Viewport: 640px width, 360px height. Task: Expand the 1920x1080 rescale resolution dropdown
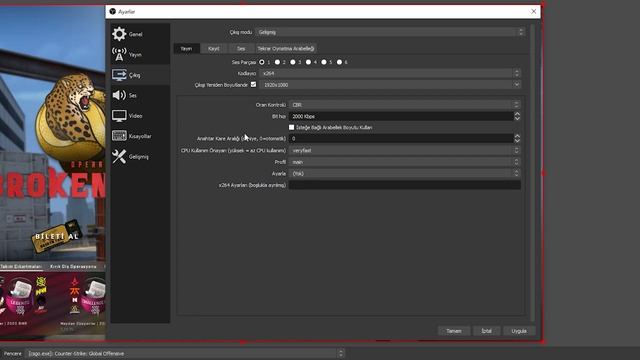tap(390, 84)
